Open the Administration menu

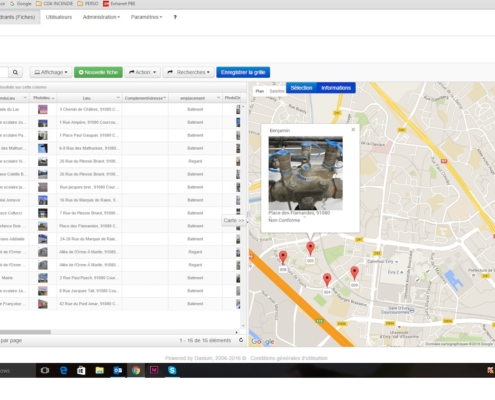click(x=101, y=17)
